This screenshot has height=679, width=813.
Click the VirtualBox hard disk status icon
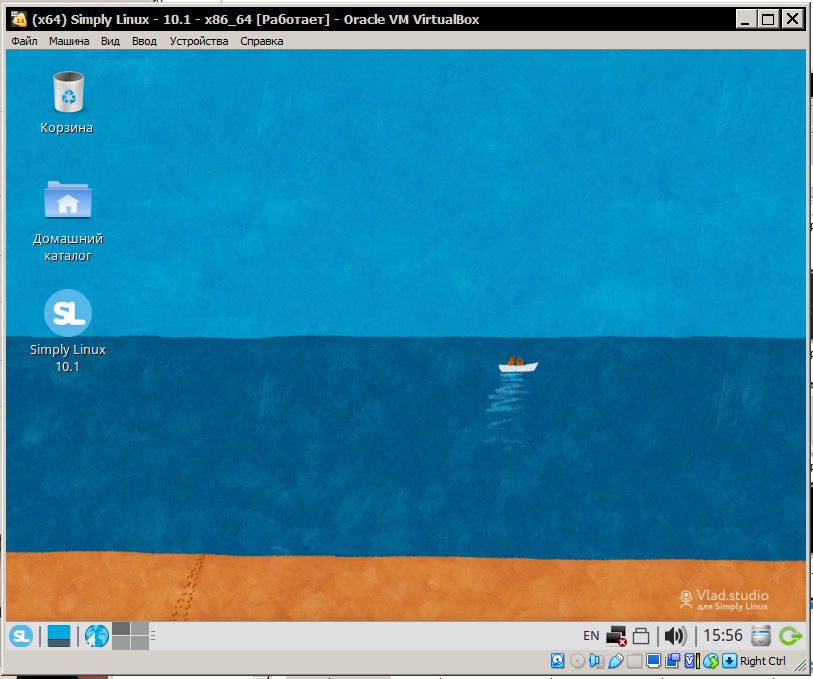click(x=557, y=661)
